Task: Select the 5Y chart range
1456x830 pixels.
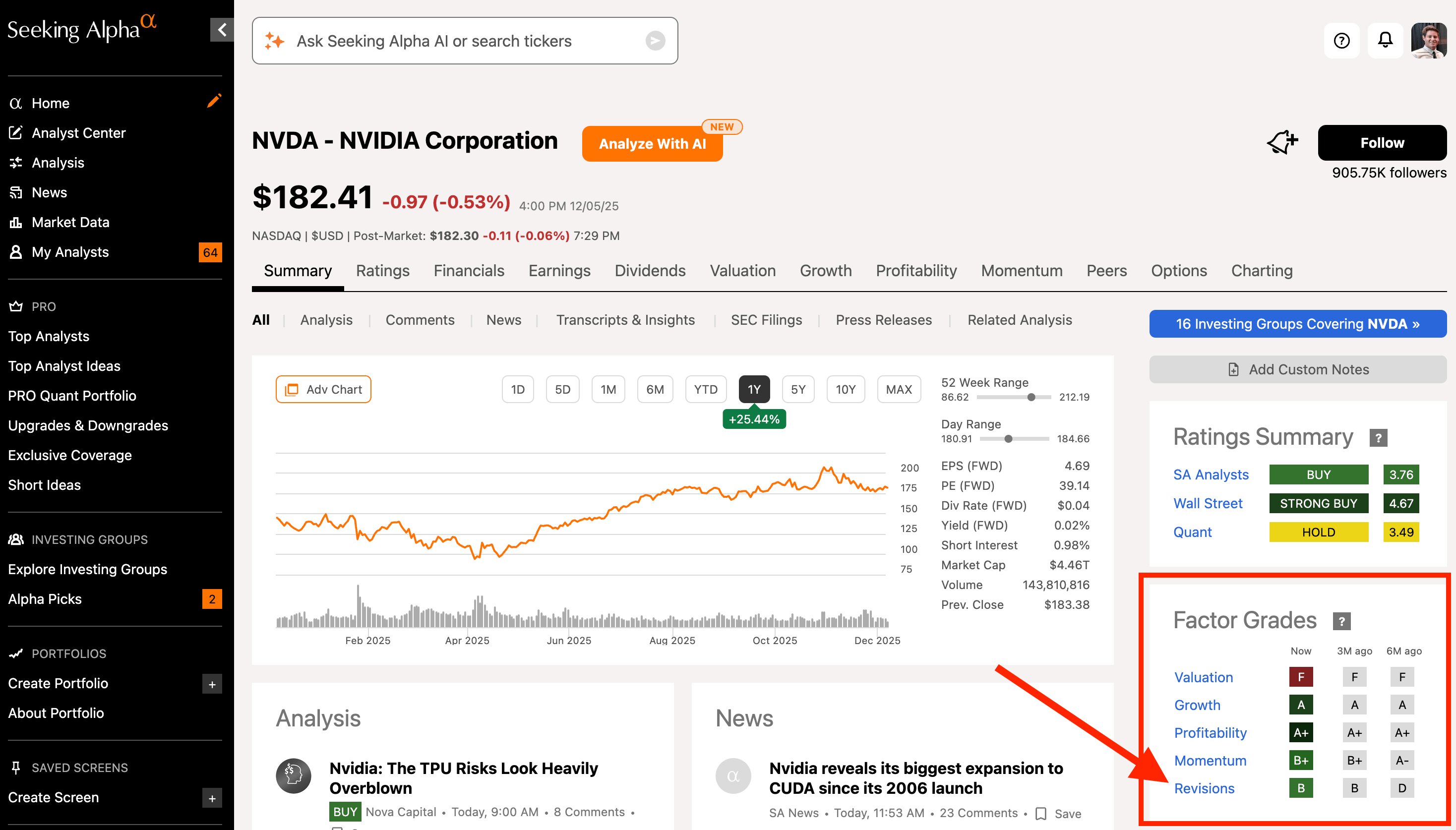Action: [x=797, y=389]
